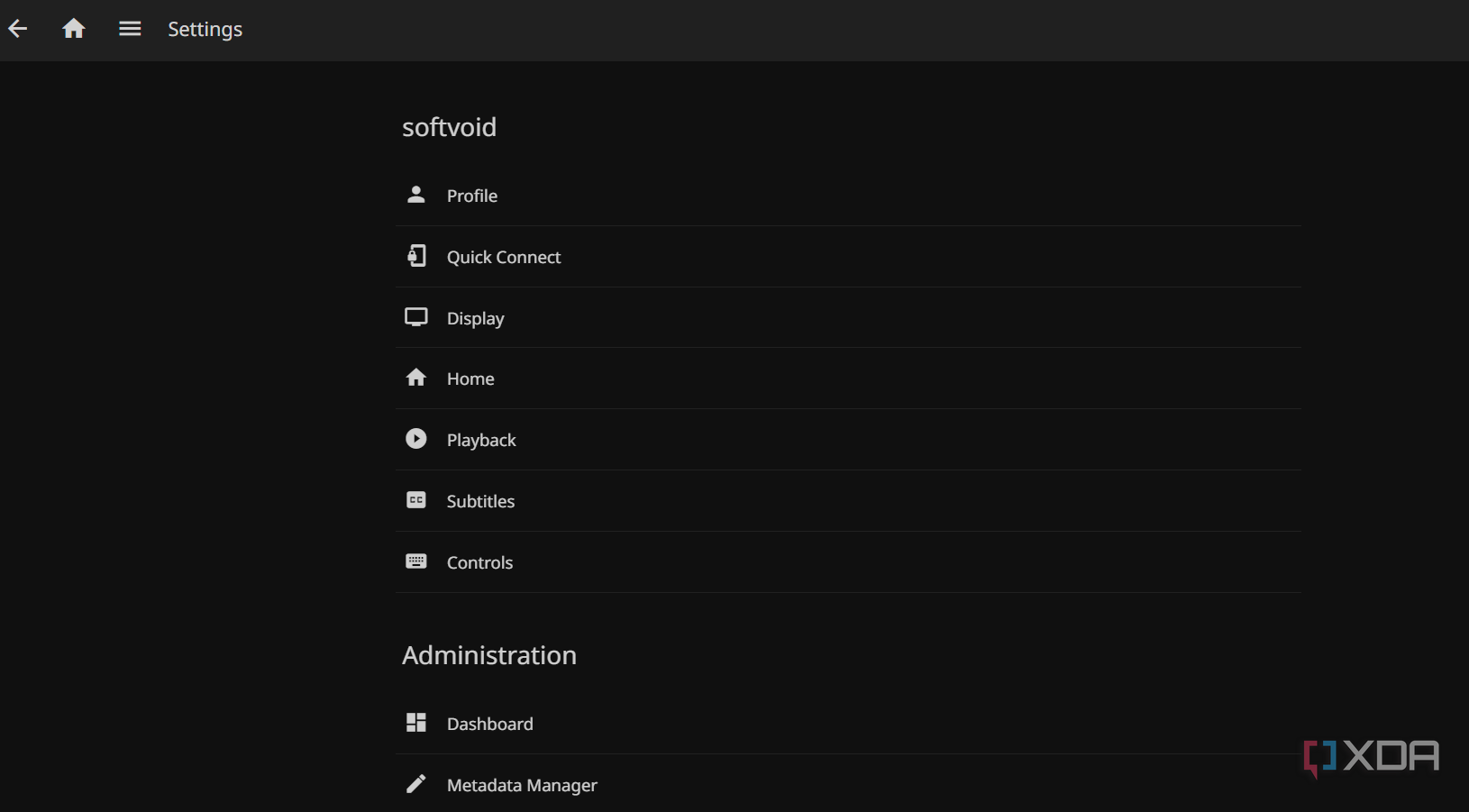Click the Metadata Manager pencil icon

point(415,784)
